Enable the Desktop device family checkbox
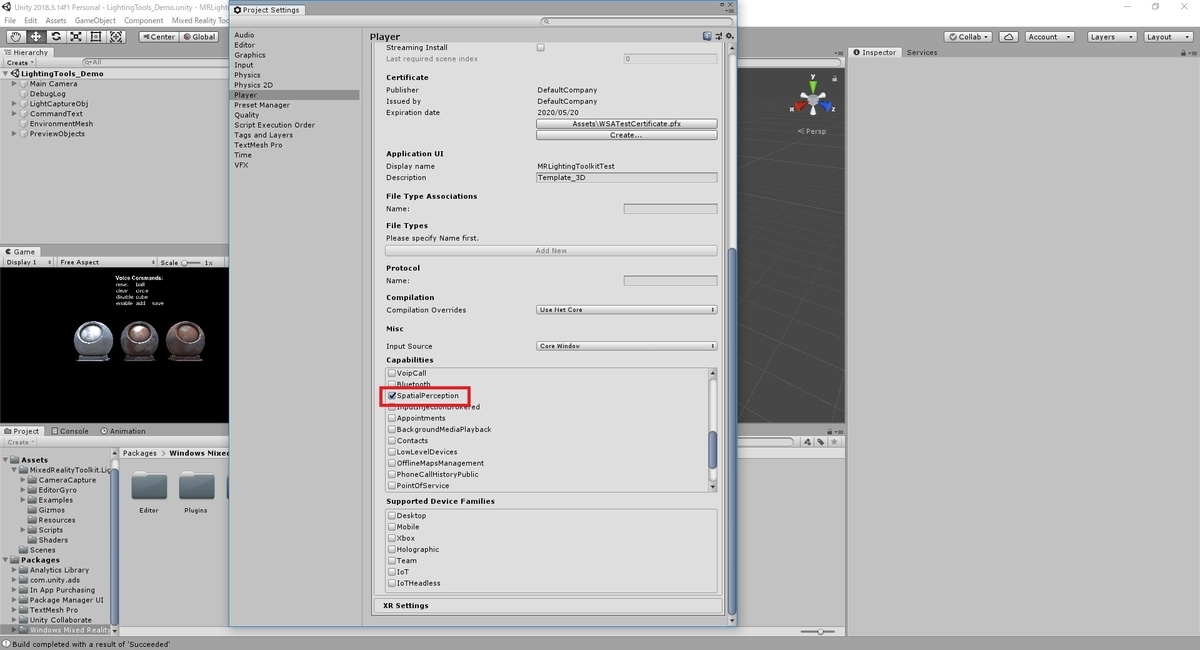The width and height of the screenshot is (1200, 650). [x=392, y=516]
